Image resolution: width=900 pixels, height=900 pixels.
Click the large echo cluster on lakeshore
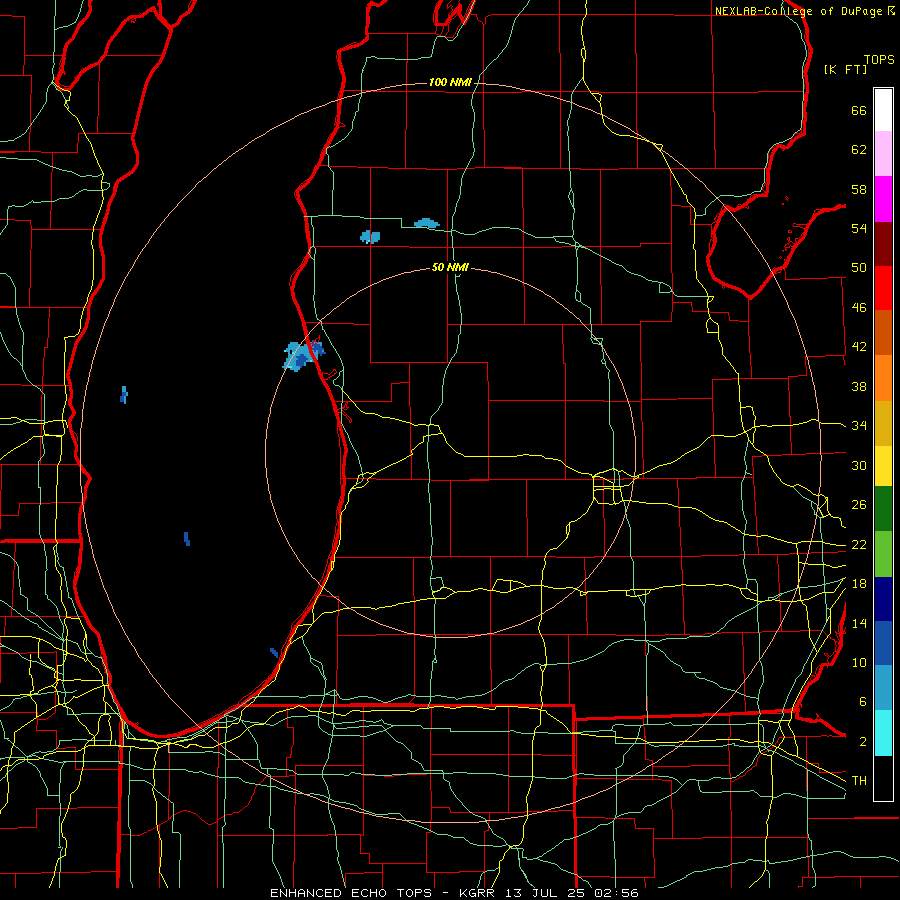coord(304,355)
